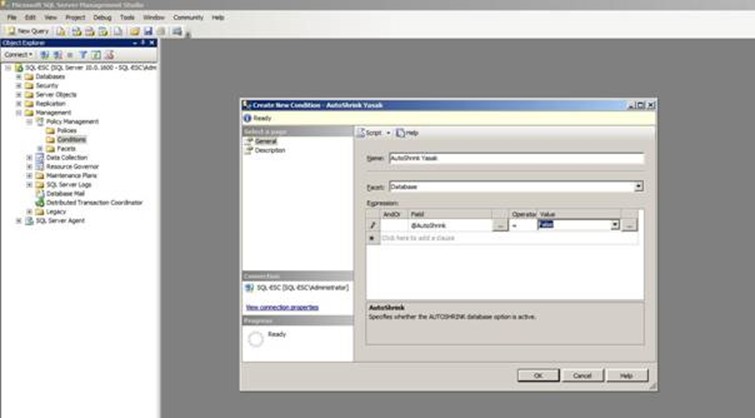The height and width of the screenshot is (418, 755).
Task: Pin the Object Explorer panel with auto-hide
Action: pyautogui.click(x=143, y=43)
